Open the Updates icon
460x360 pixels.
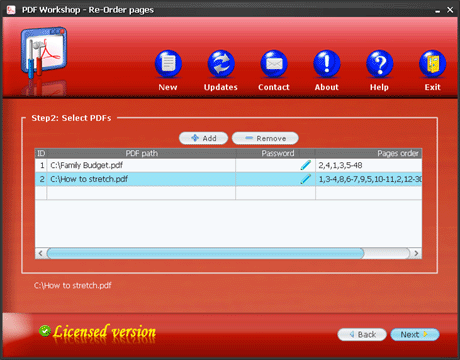coord(221,63)
